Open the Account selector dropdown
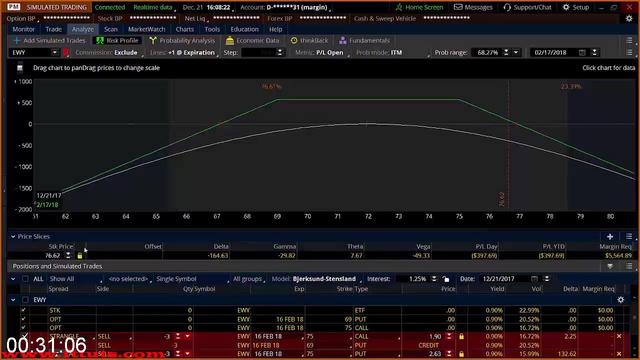The width and height of the screenshot is (640, 360). pos(285,7)
